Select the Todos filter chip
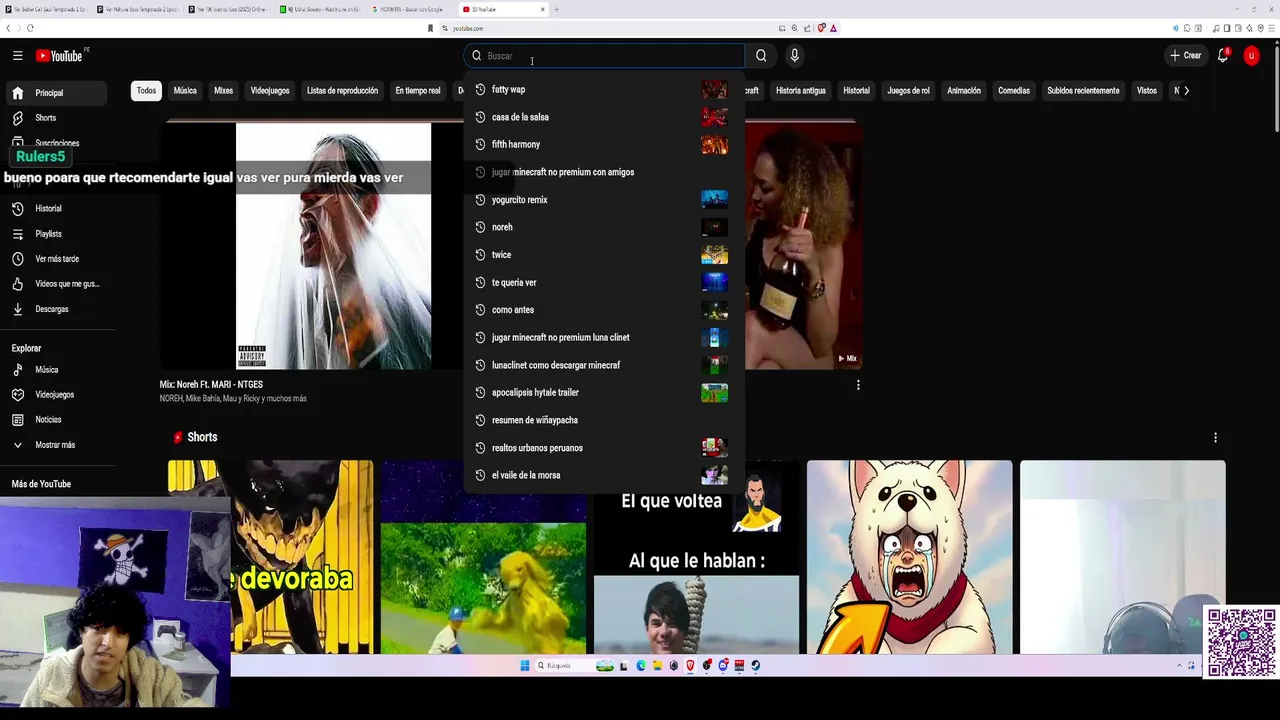 [x=146, y=91]
